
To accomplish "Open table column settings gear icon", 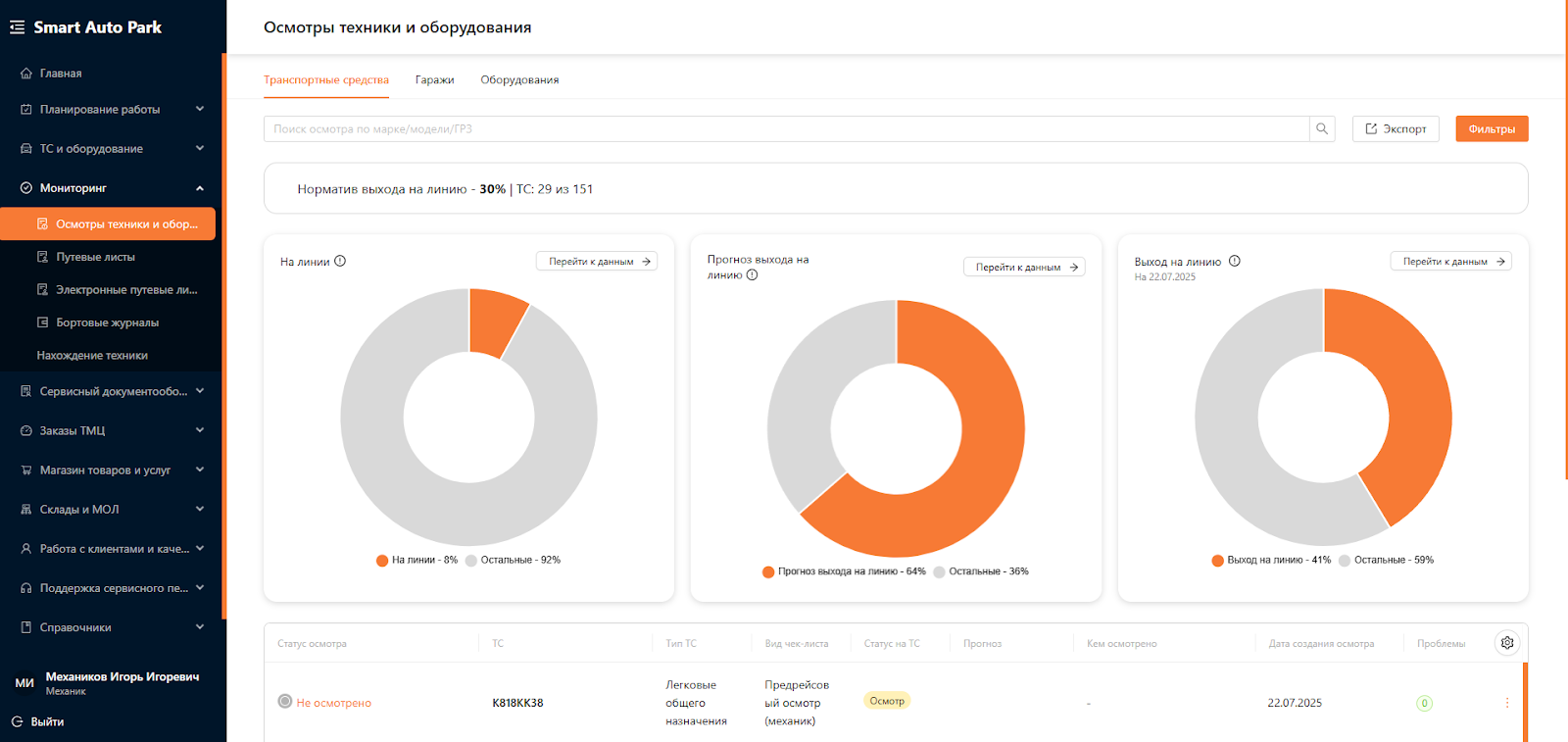I will click(1507, 643).
